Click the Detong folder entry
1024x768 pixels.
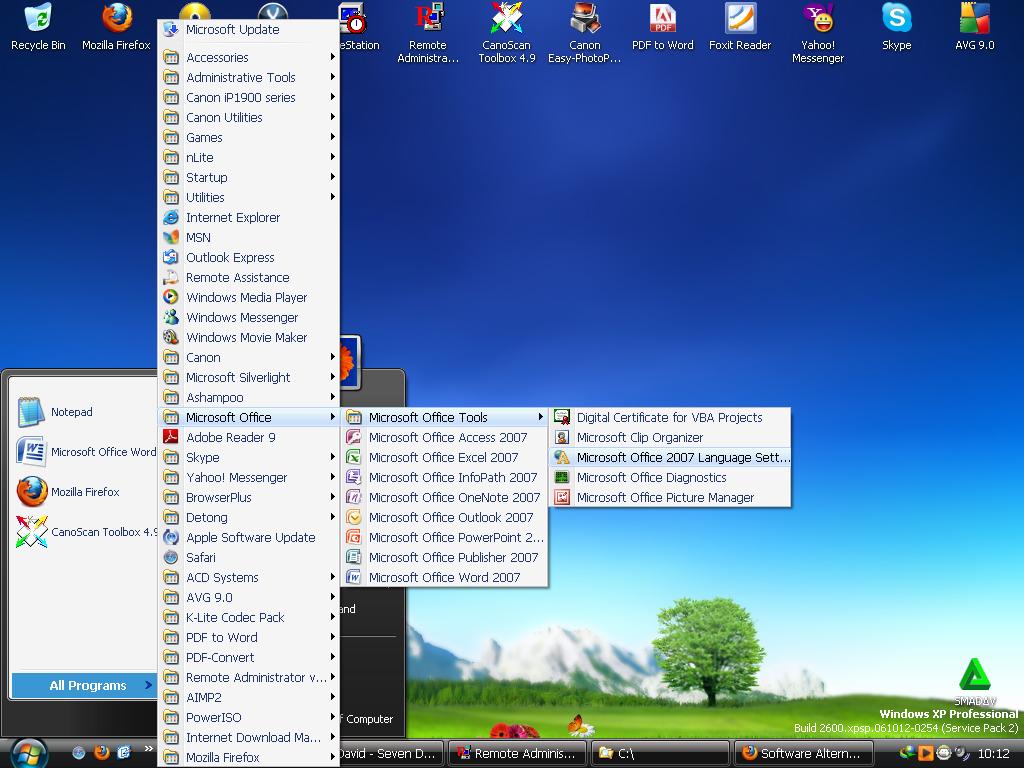[x=249, y=517]
